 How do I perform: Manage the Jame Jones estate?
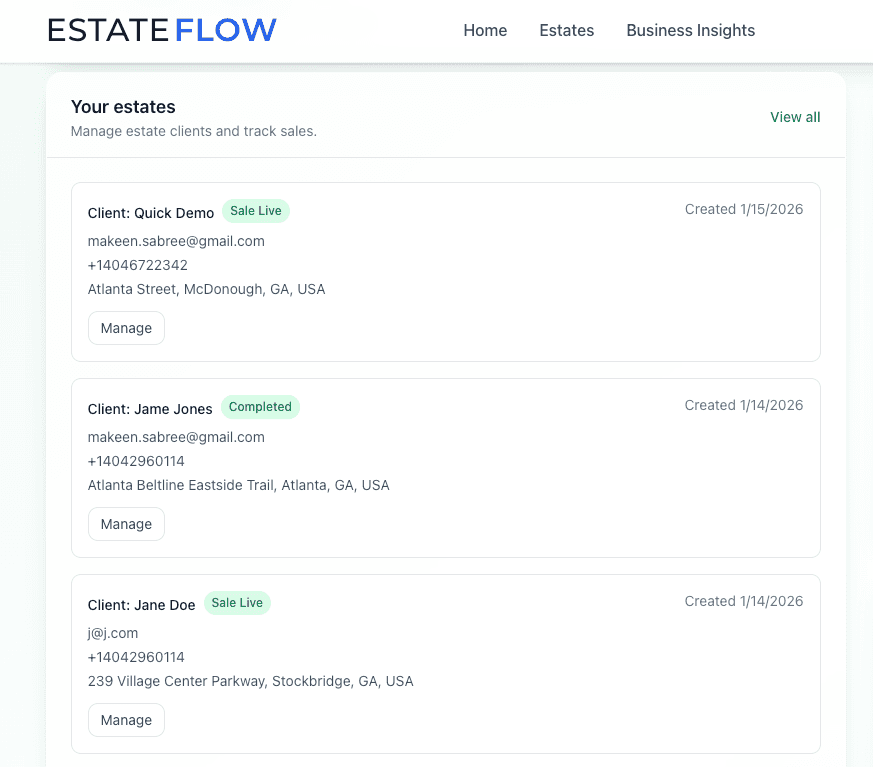[x=126, y=523]
